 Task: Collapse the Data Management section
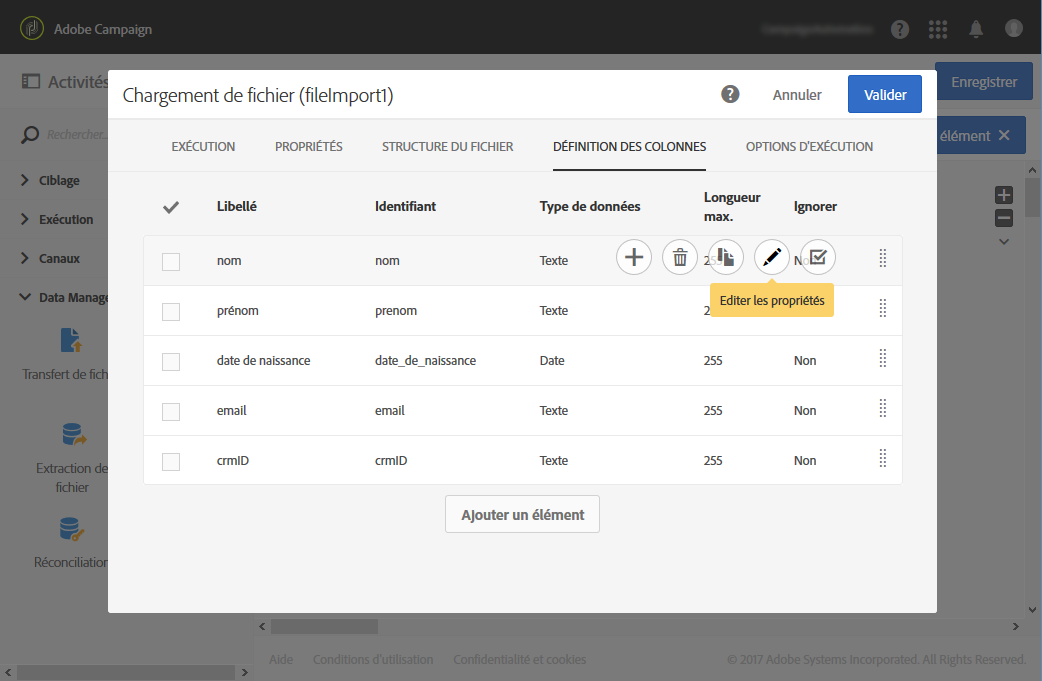(26, 297)
